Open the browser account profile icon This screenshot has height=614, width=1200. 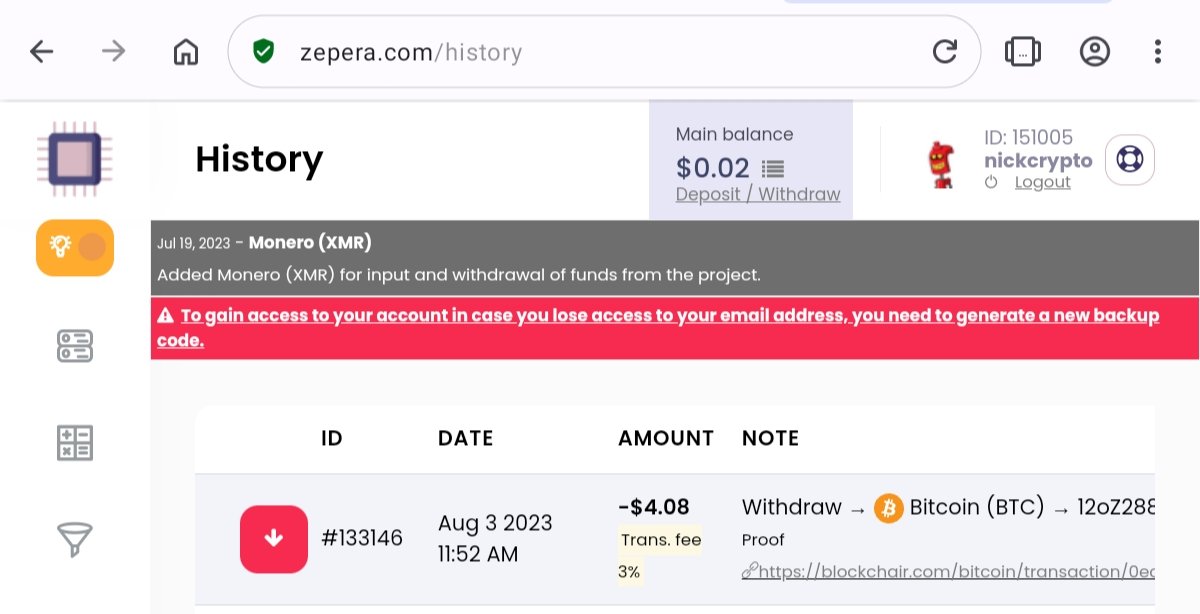point(1095,51)
